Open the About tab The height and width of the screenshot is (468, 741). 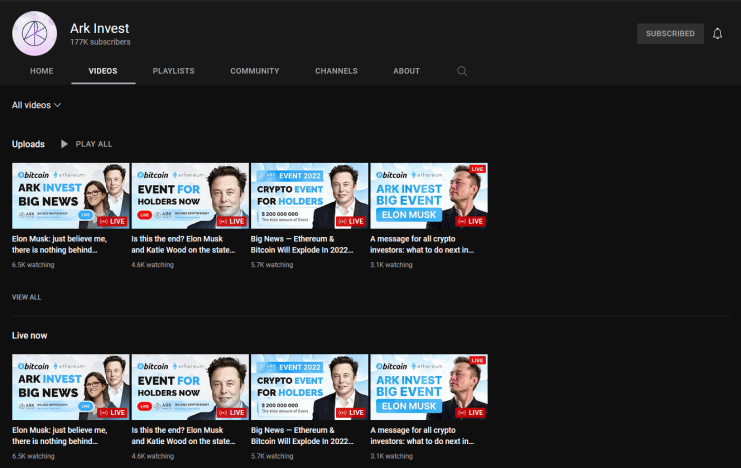tap(406, 71)
